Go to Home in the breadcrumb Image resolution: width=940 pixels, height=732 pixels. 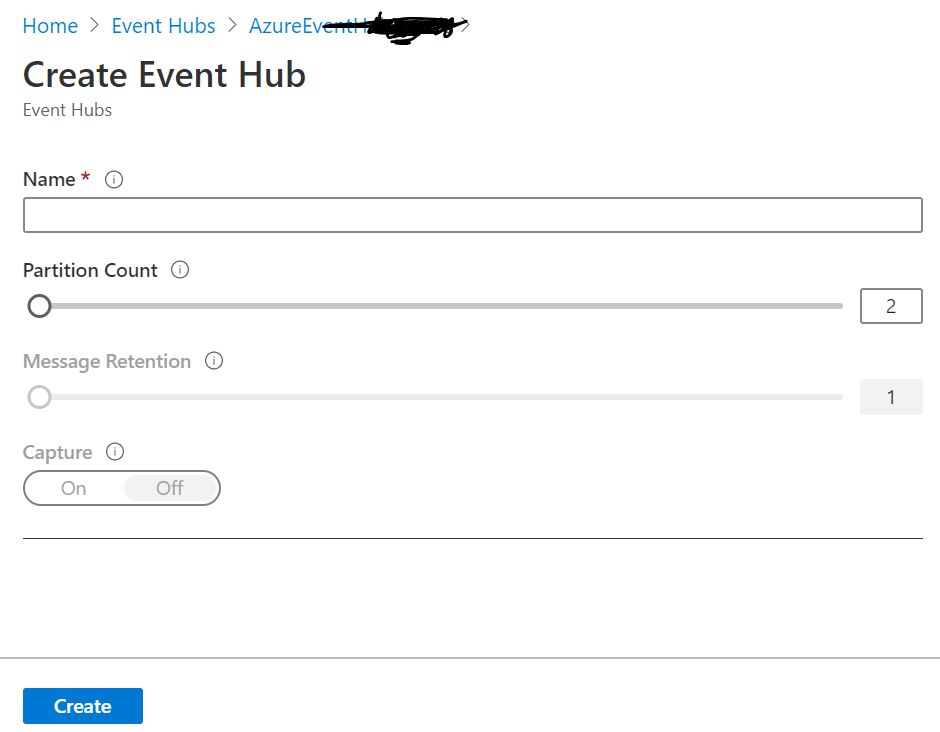[x=50, y=26]
